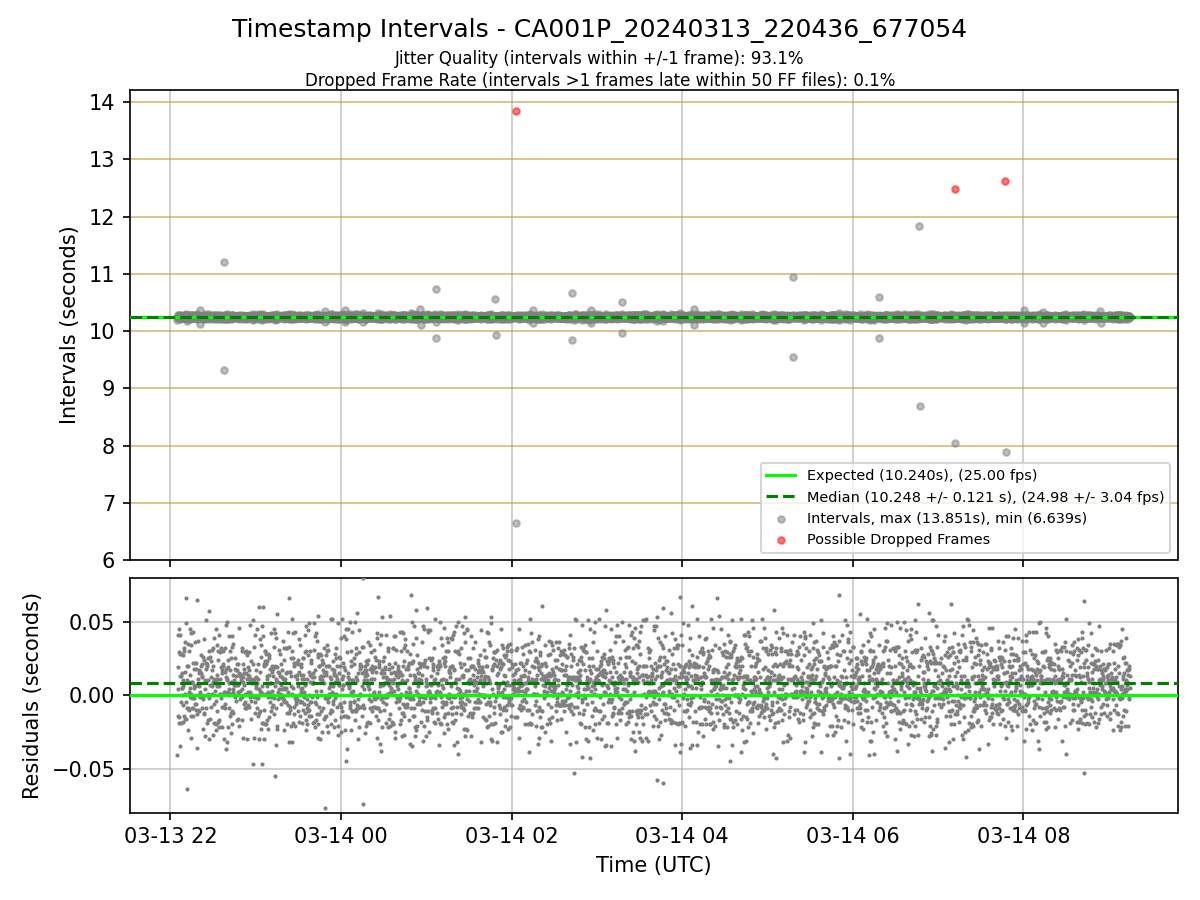Click the red dropped-frame point near 13.85 seconds
Screen dimensions: 1200x900
516,111
